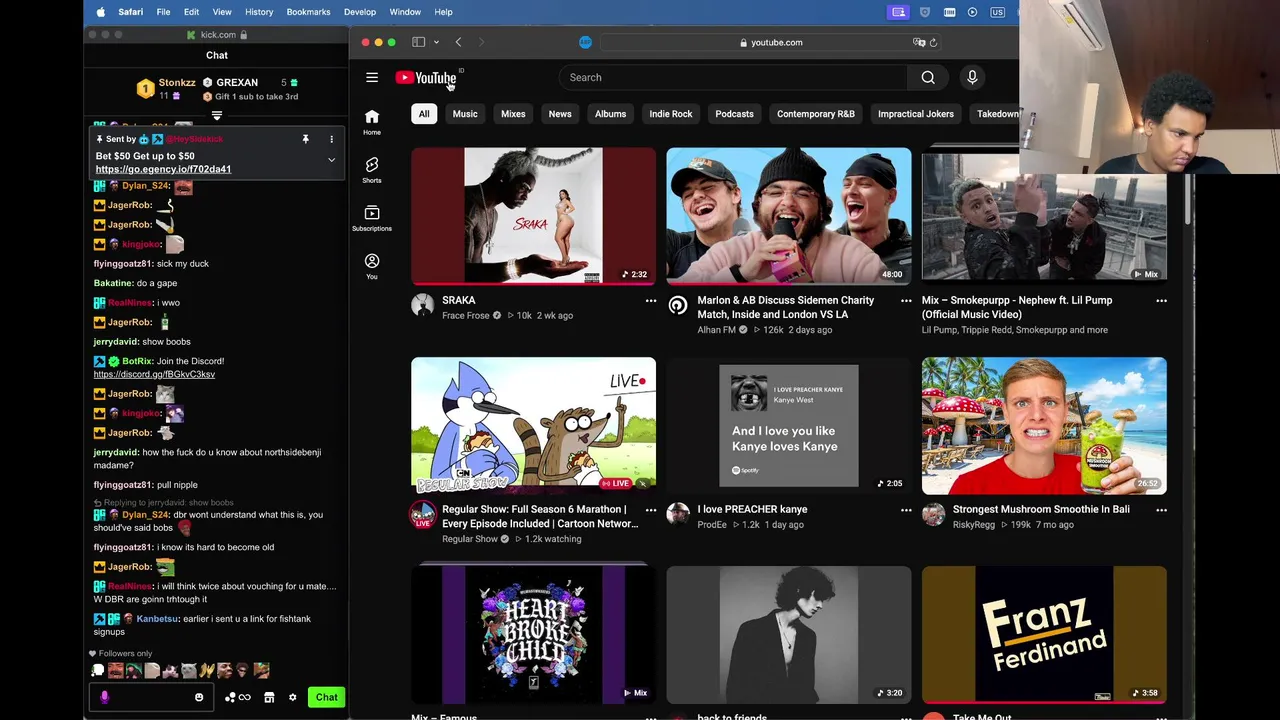
Task: Open Kick chat settings gear
Action: [293, 697]
